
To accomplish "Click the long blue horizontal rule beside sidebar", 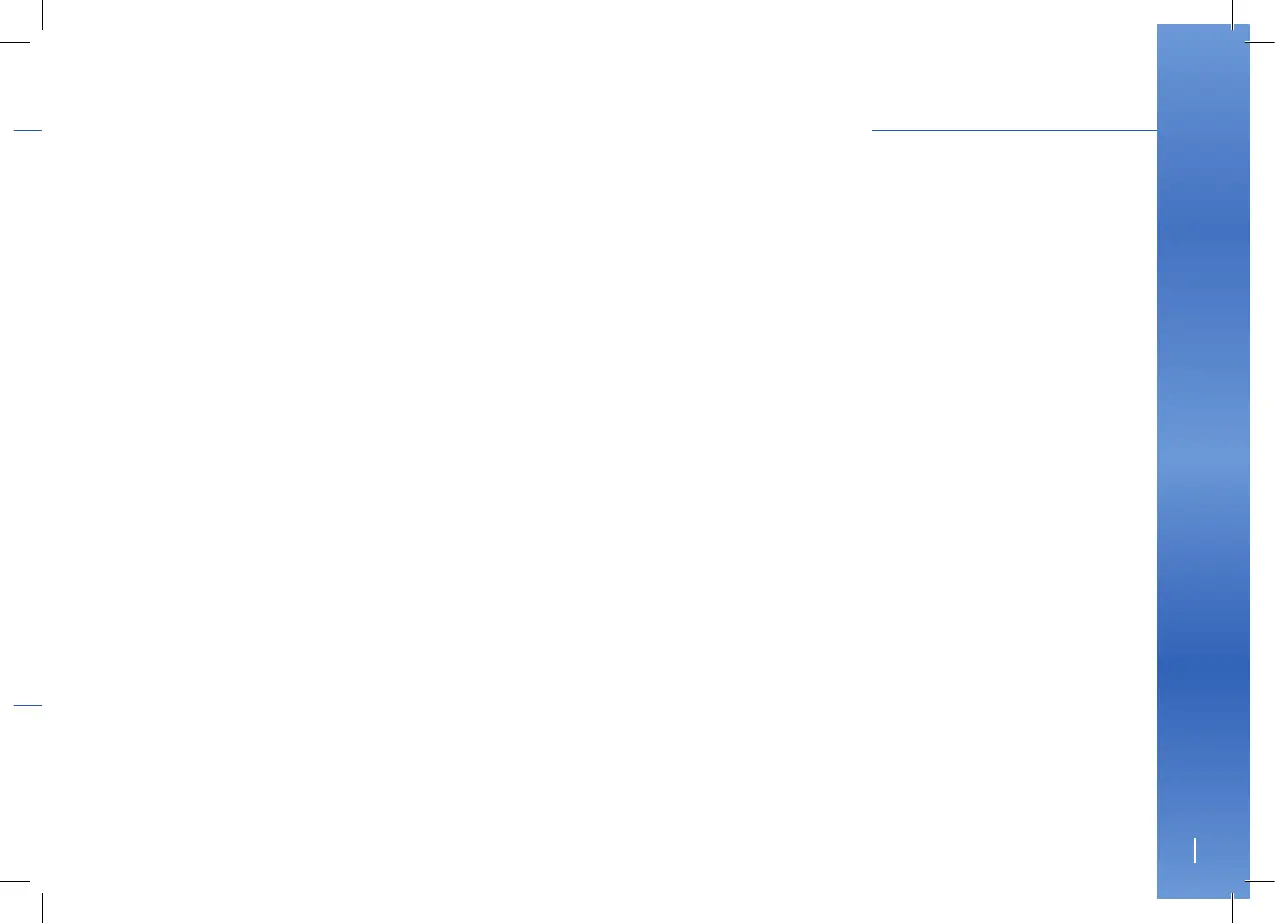I will [1014, 130].
